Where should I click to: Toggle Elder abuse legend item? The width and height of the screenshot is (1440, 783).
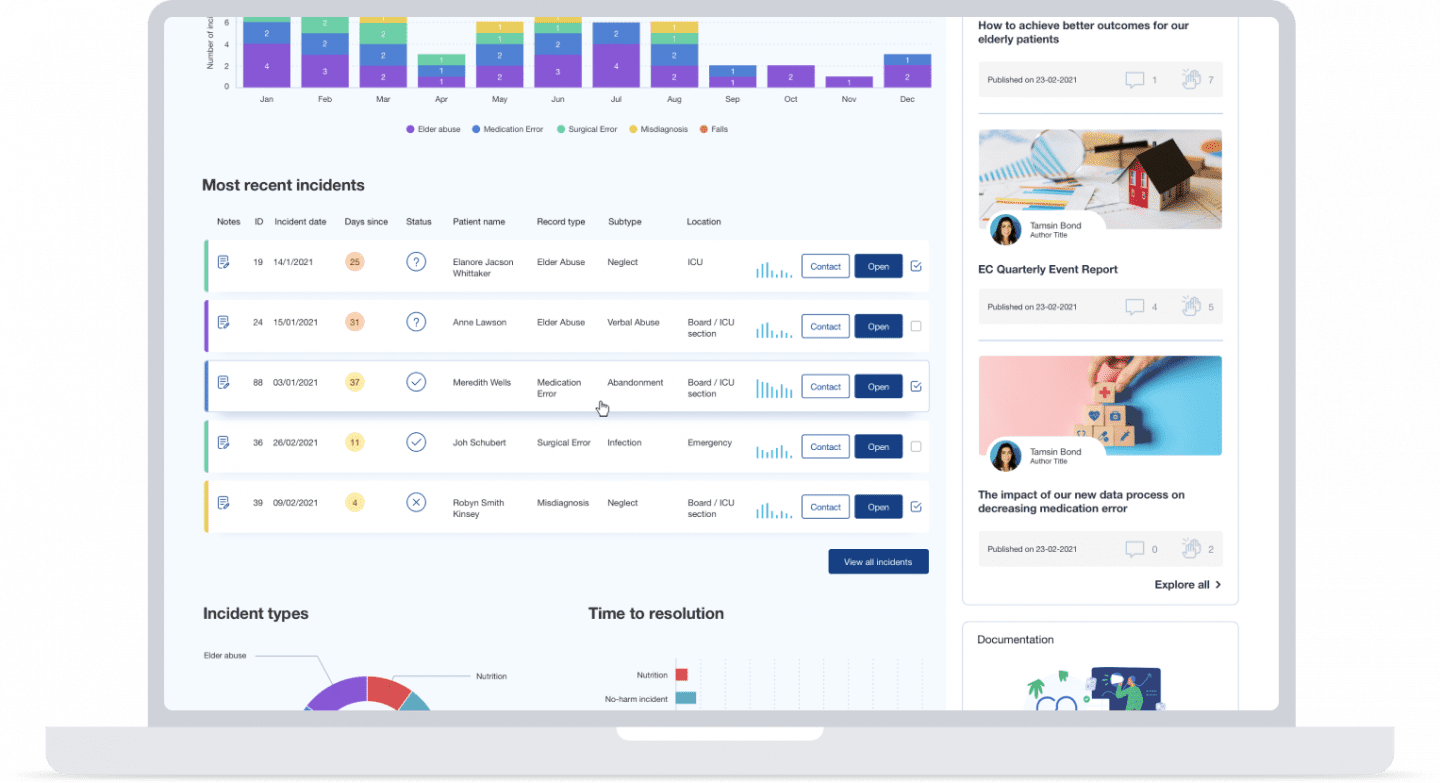(433, 129)
